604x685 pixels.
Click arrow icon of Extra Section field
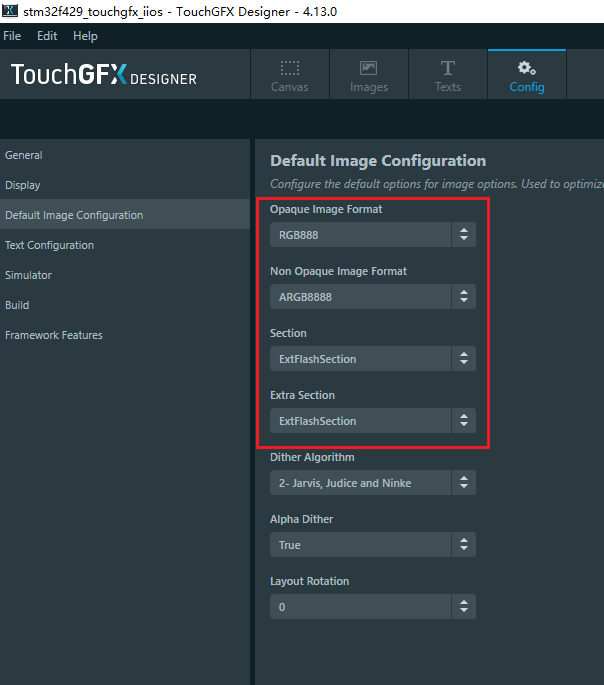point(464,421)
